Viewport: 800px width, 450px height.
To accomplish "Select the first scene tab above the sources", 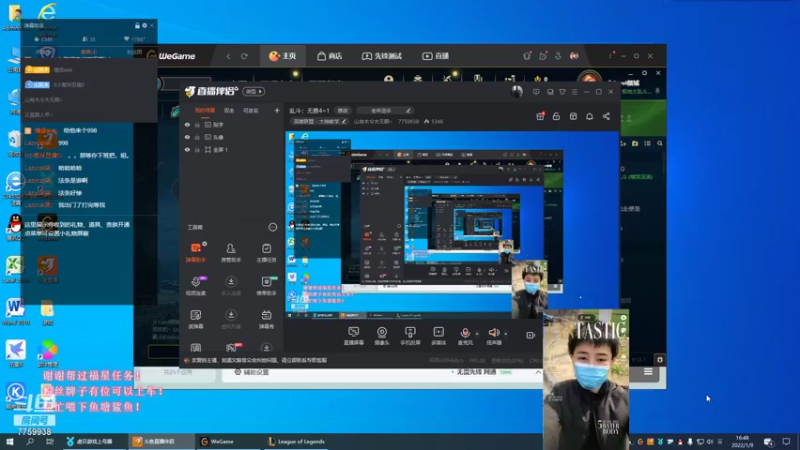I will 205,110.
